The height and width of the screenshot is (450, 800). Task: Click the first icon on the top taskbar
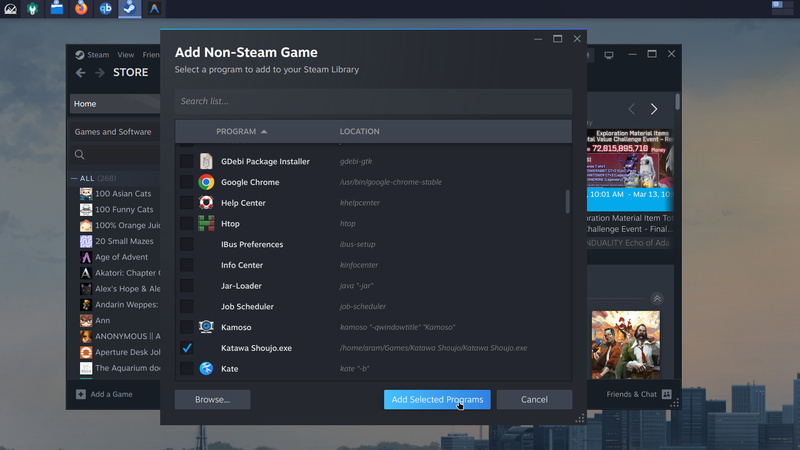click(x=10, y=8)
